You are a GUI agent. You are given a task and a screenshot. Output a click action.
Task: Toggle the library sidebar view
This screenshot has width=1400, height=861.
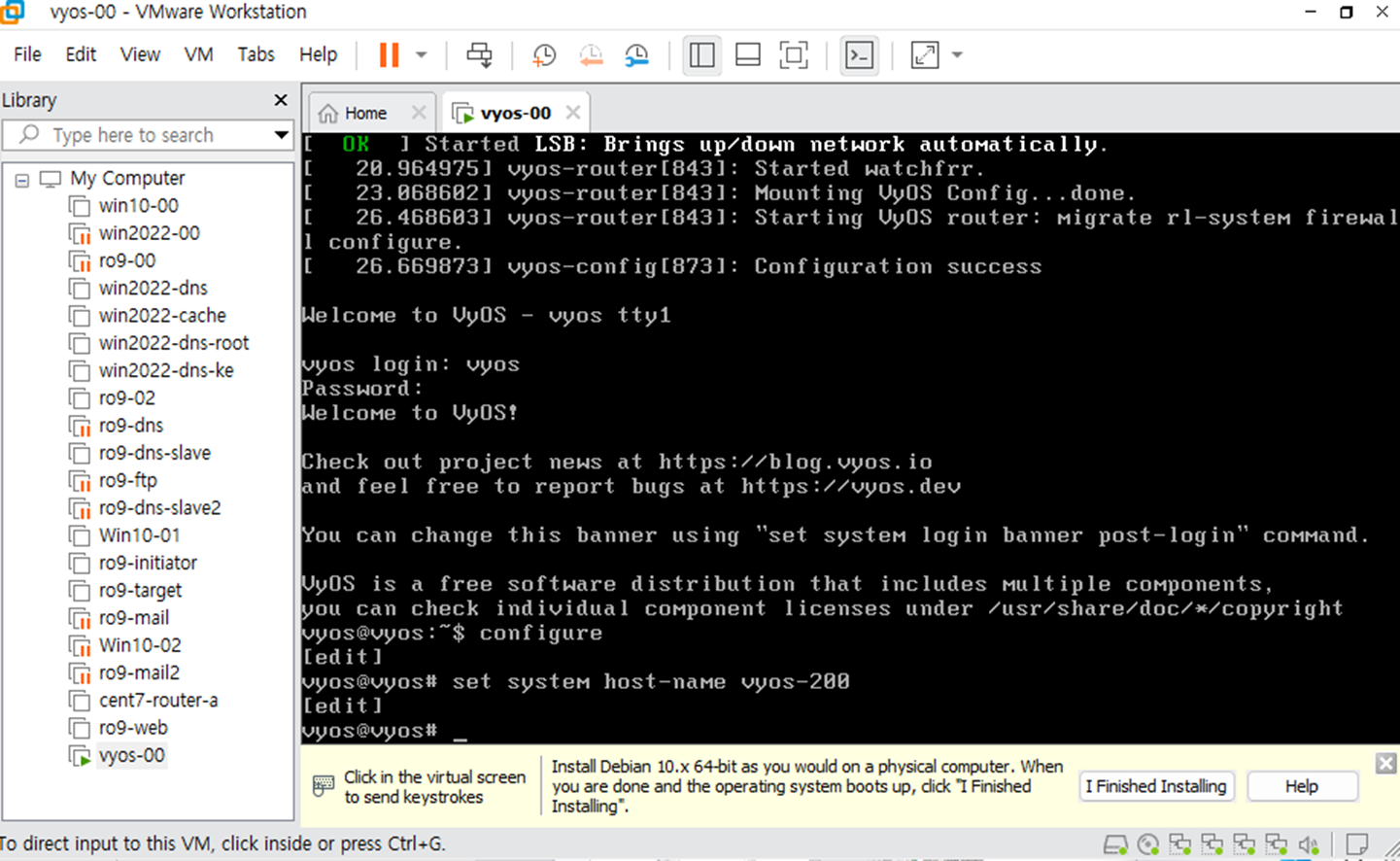[x=701, y=55]
